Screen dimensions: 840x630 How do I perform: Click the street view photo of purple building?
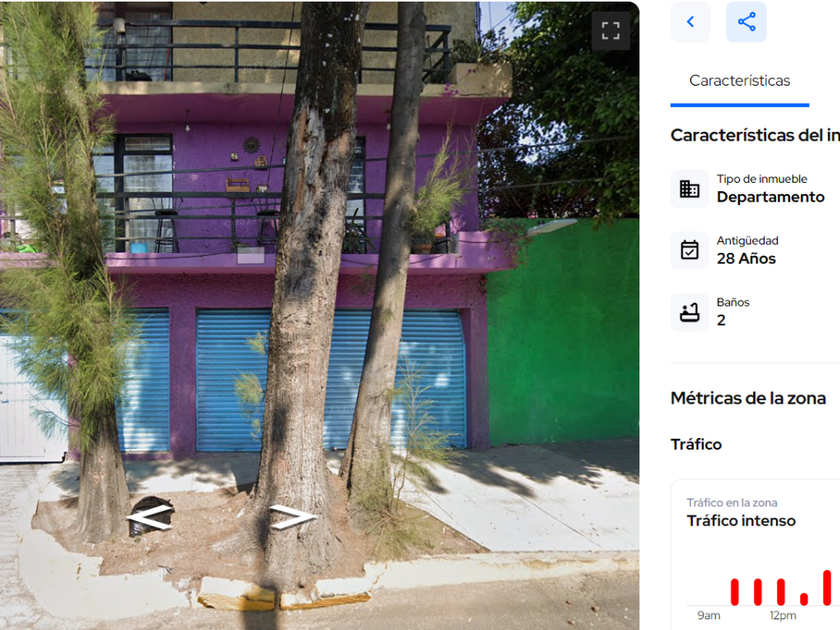(319, 316)
